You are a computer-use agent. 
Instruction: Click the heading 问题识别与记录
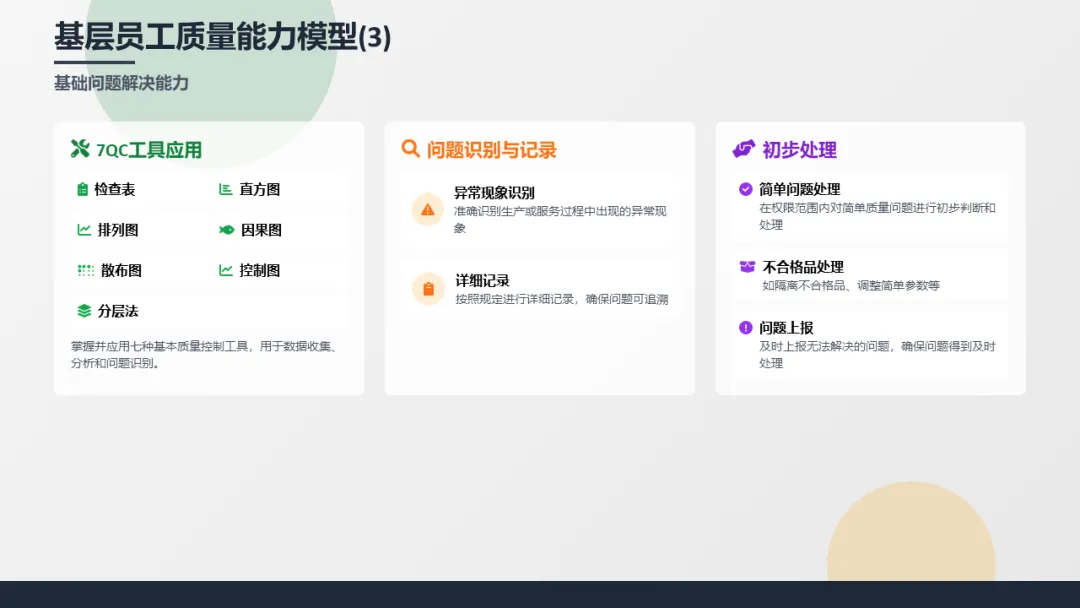[x=491, y=150]
